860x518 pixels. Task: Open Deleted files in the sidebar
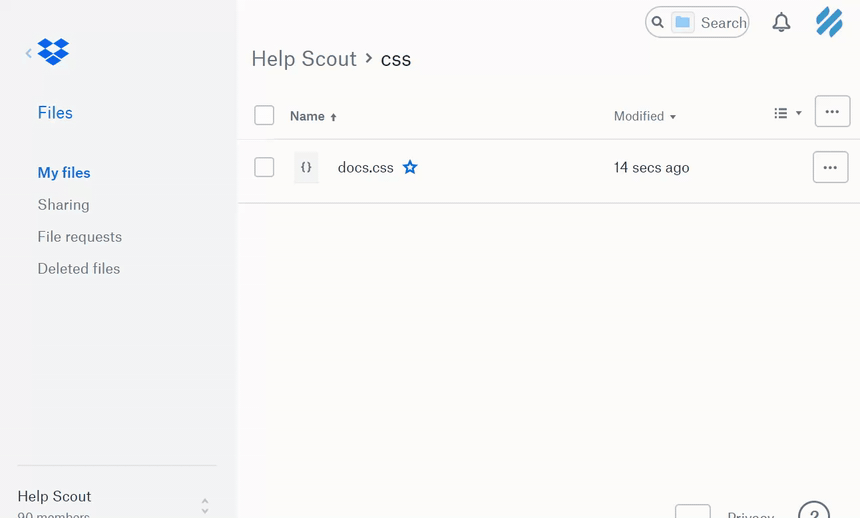pyautogui.click(x=79, y=269)
